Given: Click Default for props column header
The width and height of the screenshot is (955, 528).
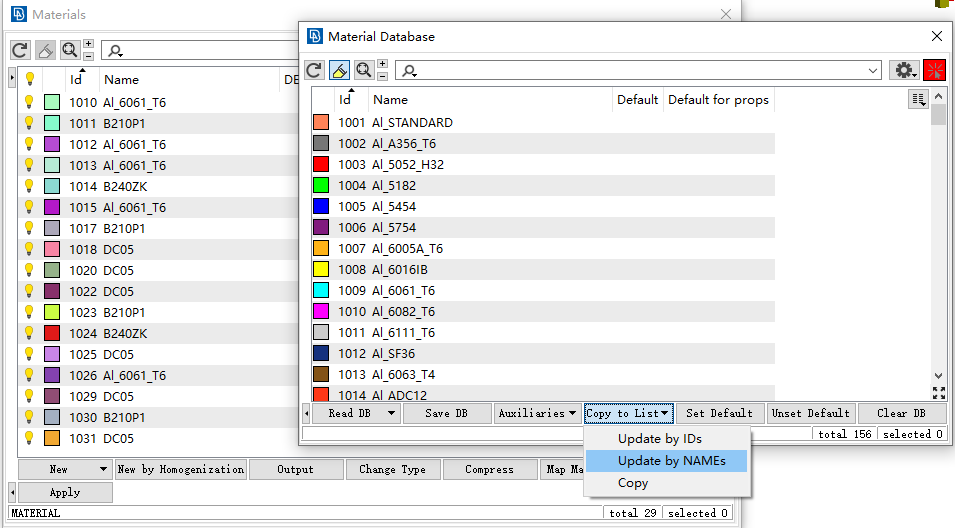Looking at the screenshot, I should coord(718,99).
